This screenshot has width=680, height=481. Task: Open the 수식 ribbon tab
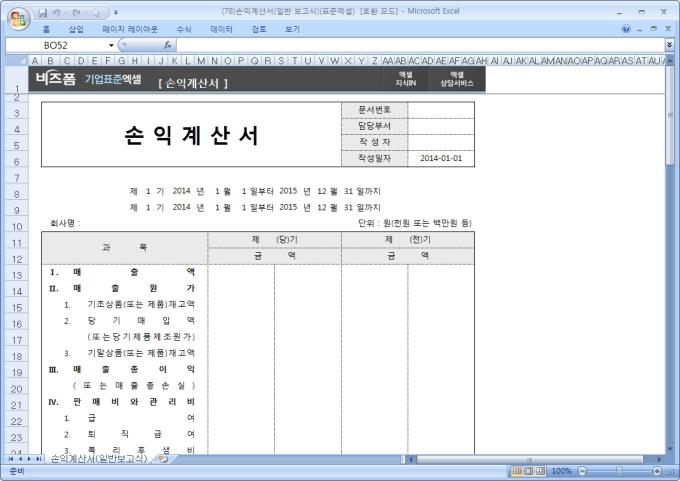184,29
